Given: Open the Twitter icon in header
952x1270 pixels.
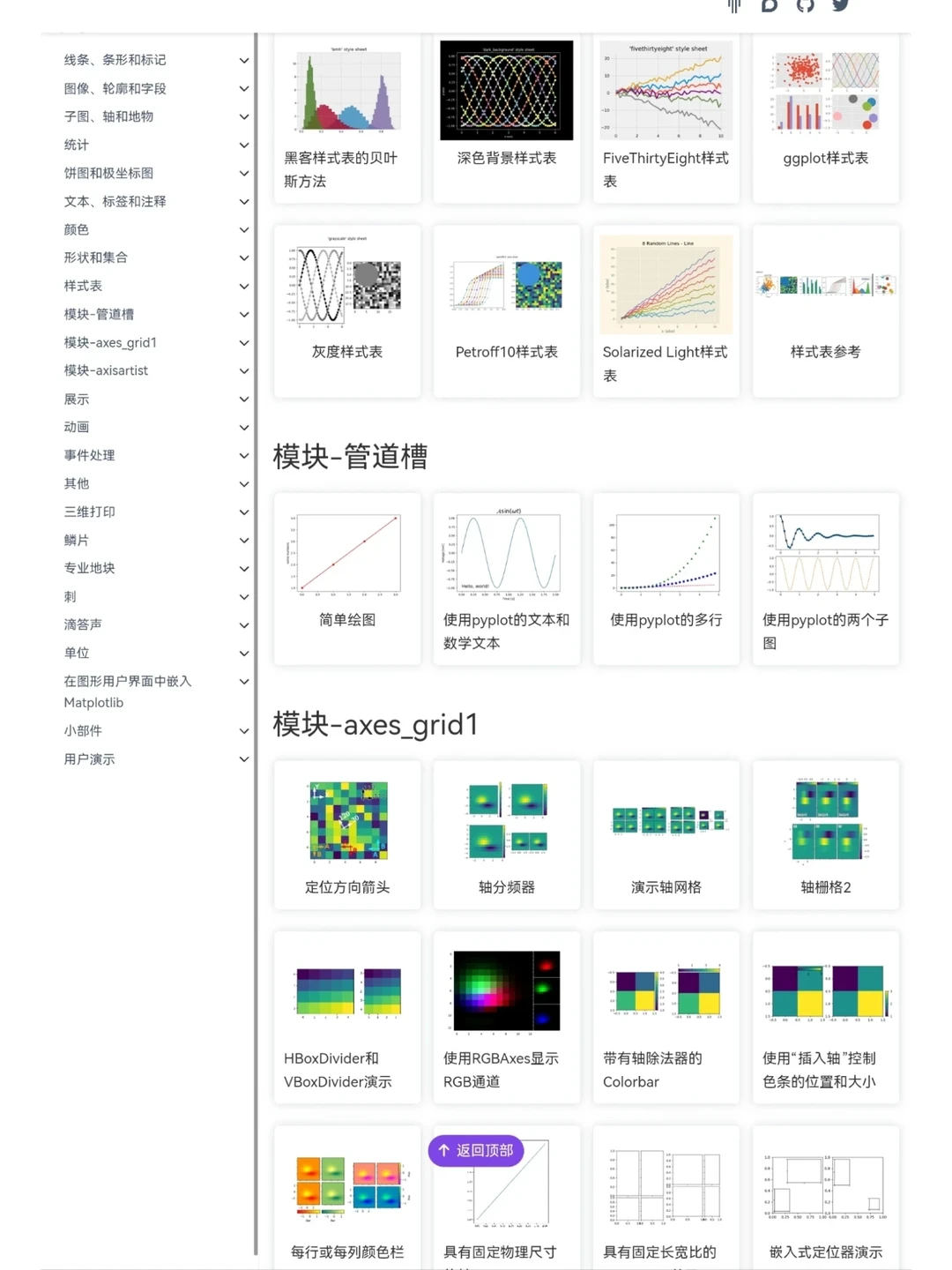Looking at the screenshot, I should [840, 6].
